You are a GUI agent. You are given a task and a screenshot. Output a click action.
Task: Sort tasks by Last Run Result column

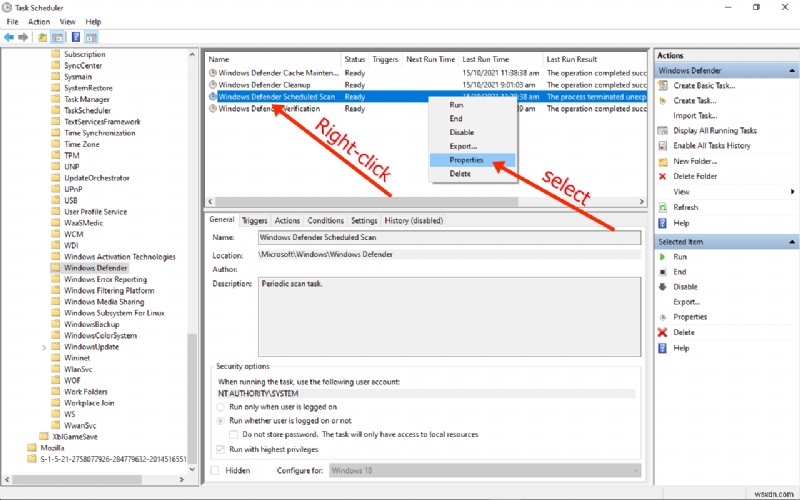click(594, 59)
